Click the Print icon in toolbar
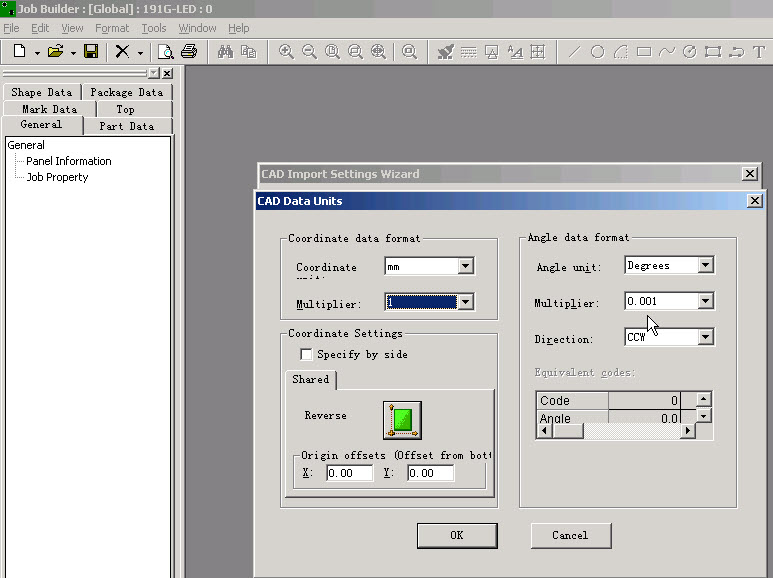 (189, 51)
